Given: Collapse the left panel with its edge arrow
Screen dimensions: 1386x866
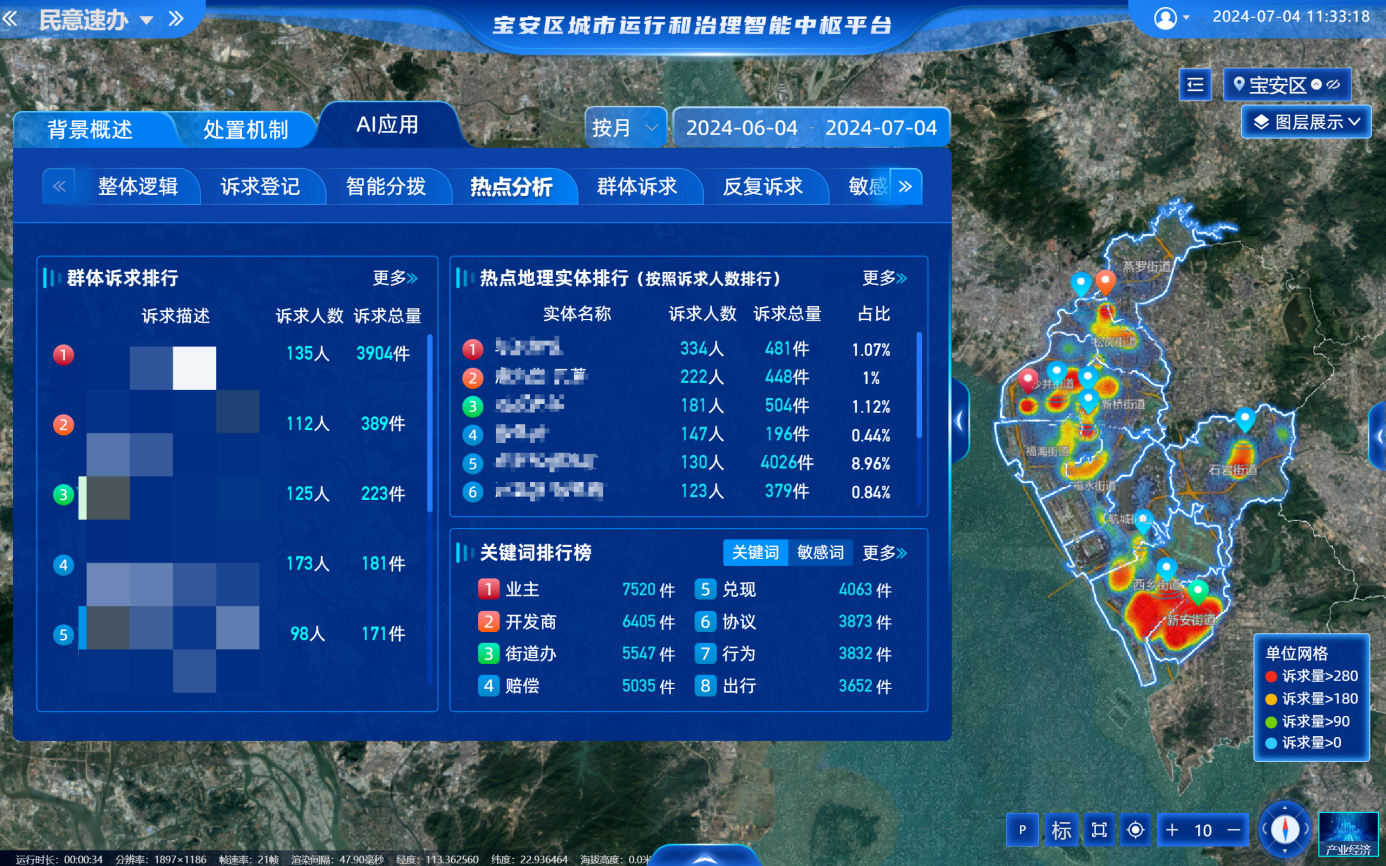Looking at the screenshot, I should (x=960, y=420).
